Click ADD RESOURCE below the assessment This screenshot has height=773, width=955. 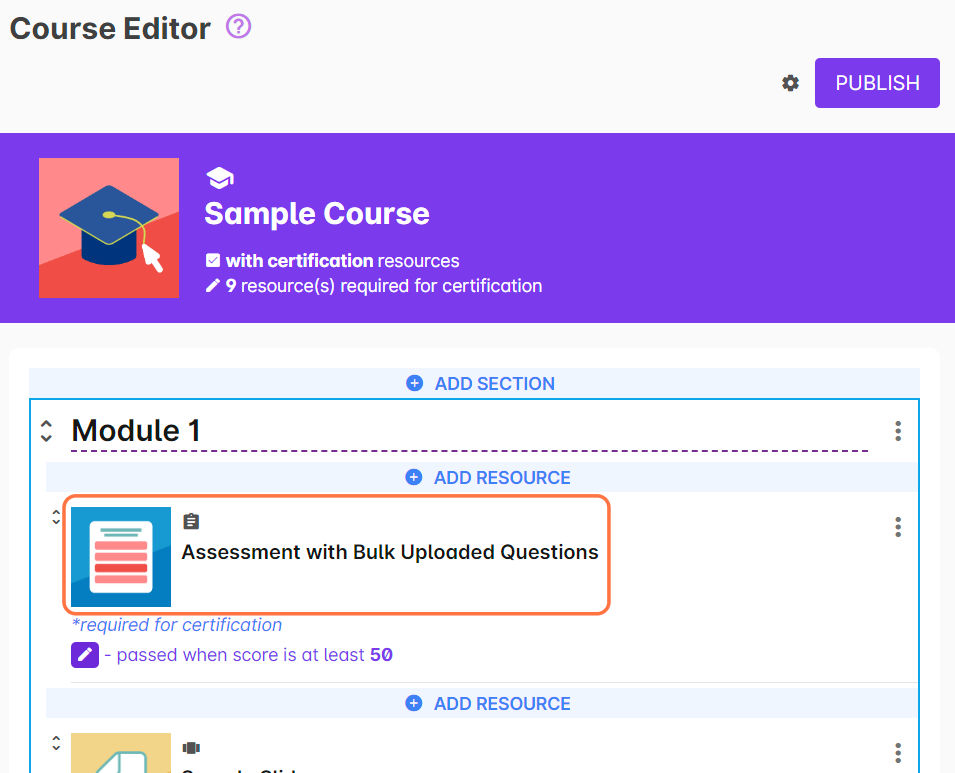point(488,704)
